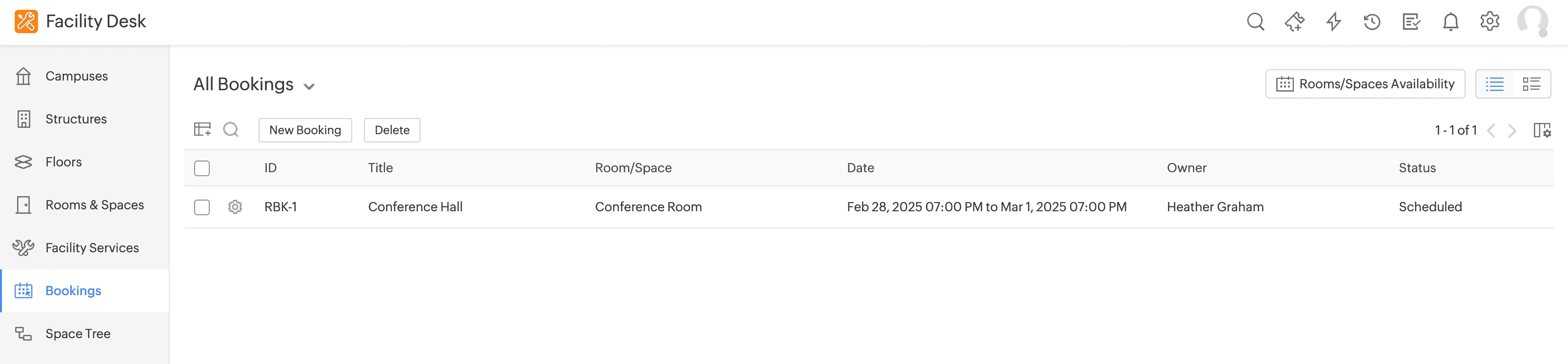Click the lightning bolt quick actions icon
This screenshot has width=1568, height=364.
pos(1333,22)
